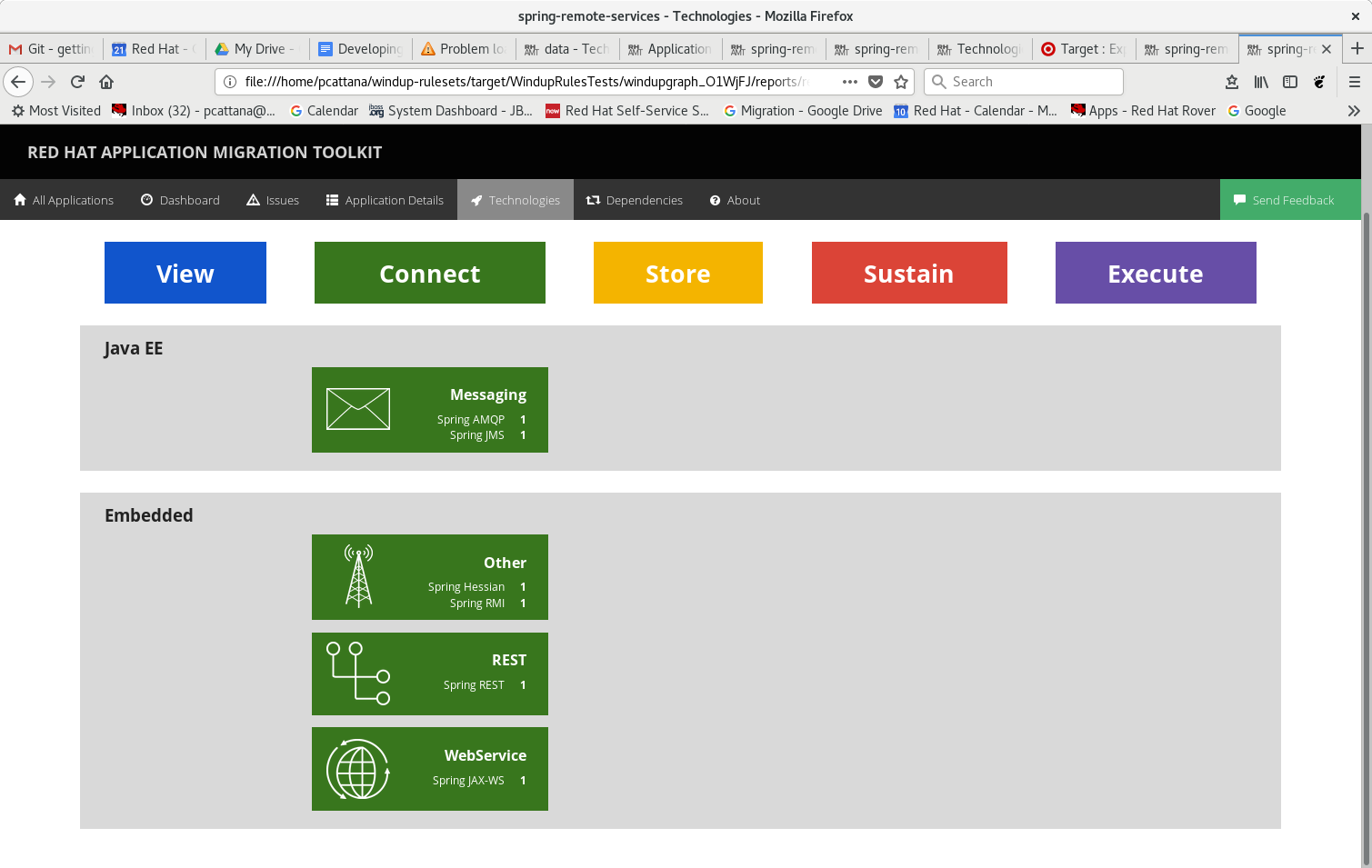Reload the current page
This screenshot has height=868, width=1372.
(77, 82)
